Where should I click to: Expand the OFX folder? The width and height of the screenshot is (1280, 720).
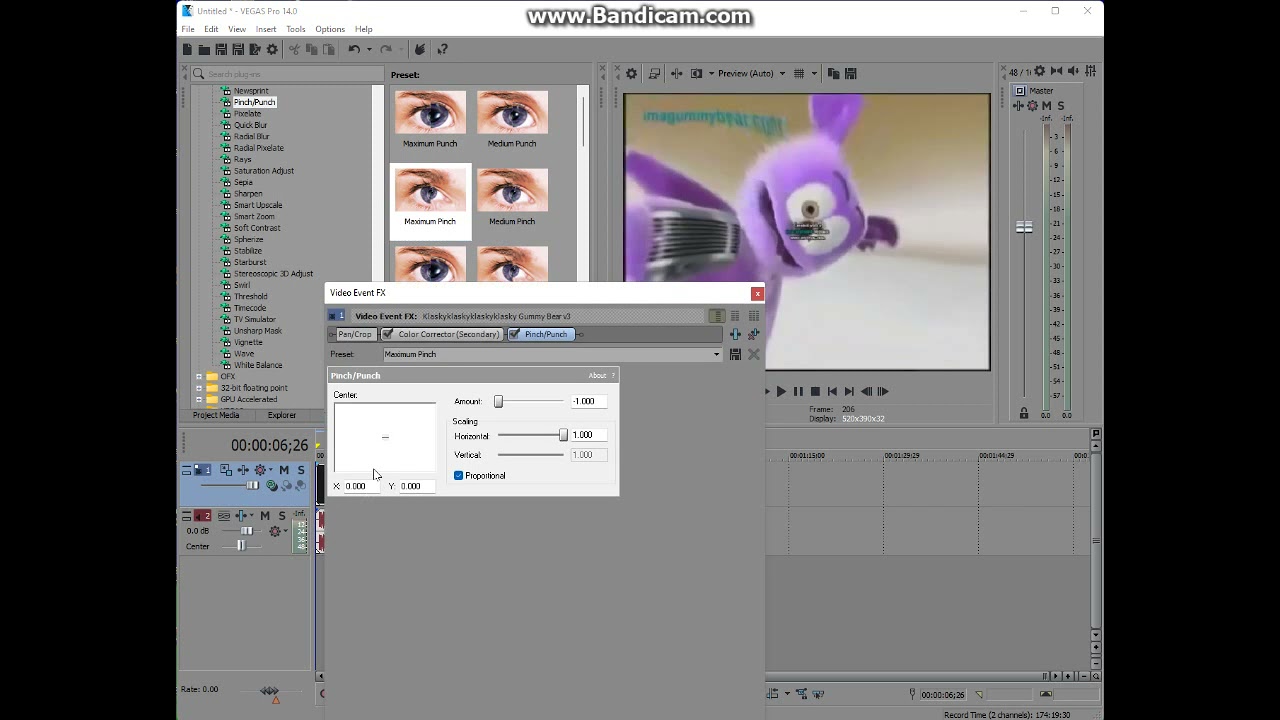point(198,377)
